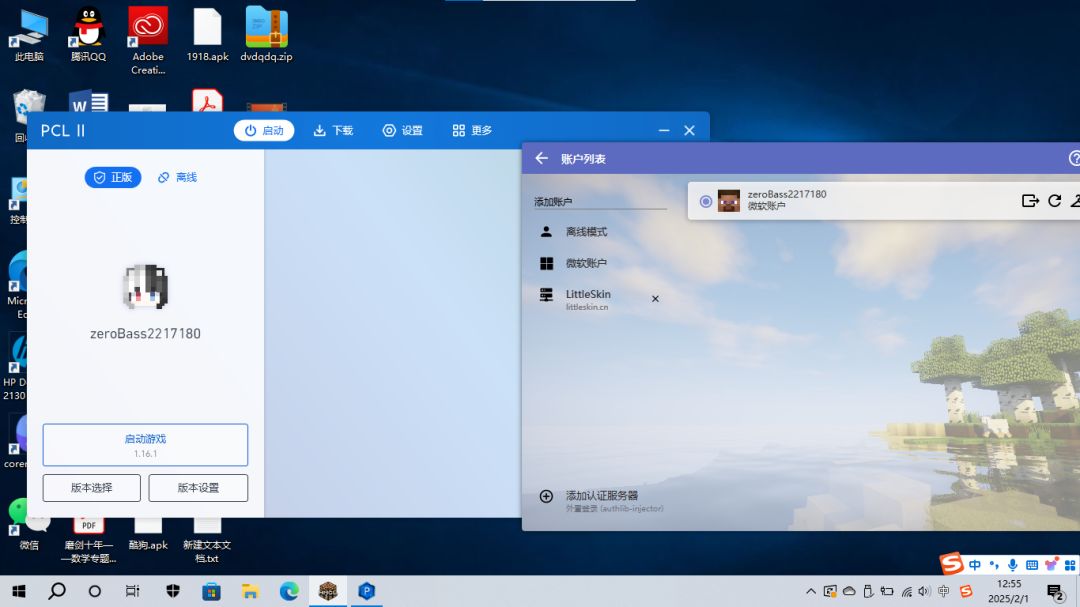Click 添加认证服务器 in HMCL
This screenshot has width=1080, height=607.
[601, 500]
